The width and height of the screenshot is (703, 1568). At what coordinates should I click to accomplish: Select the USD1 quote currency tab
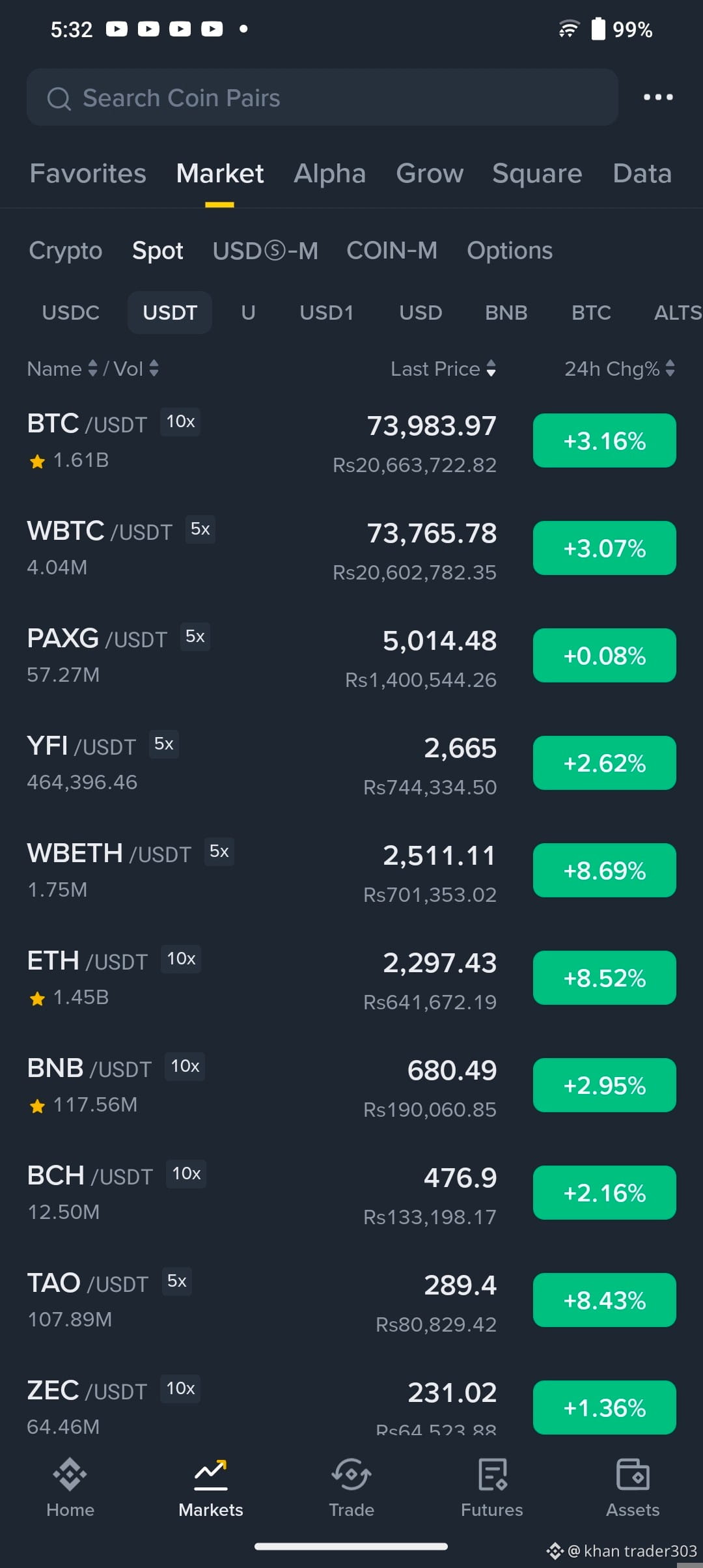tap(327, 313)
